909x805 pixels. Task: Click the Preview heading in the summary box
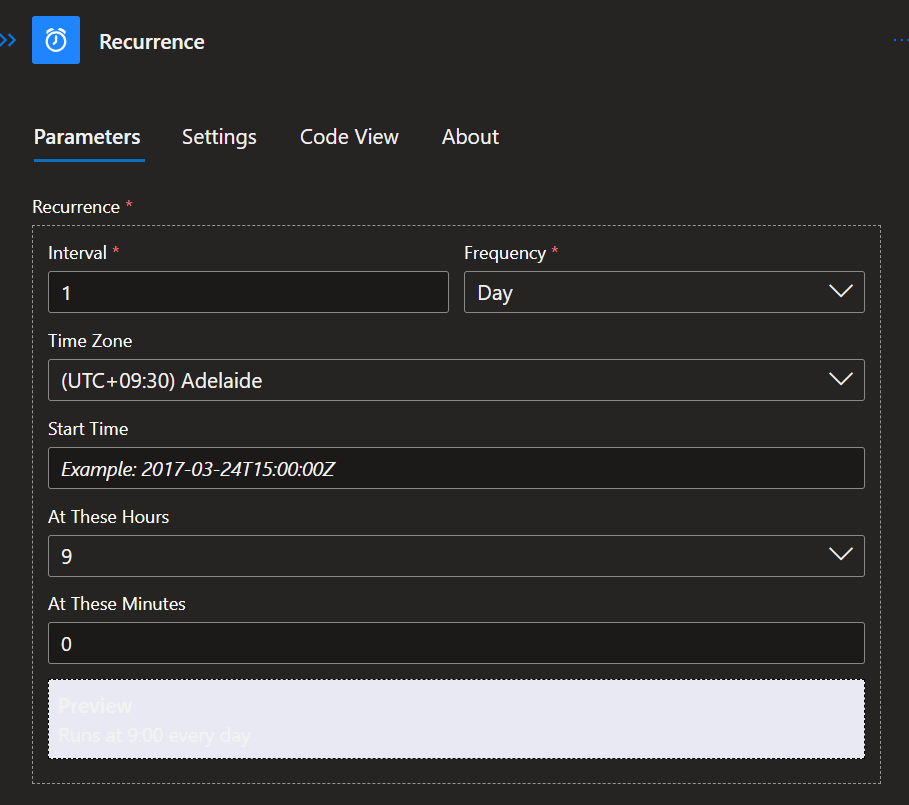tap(95, 706)
